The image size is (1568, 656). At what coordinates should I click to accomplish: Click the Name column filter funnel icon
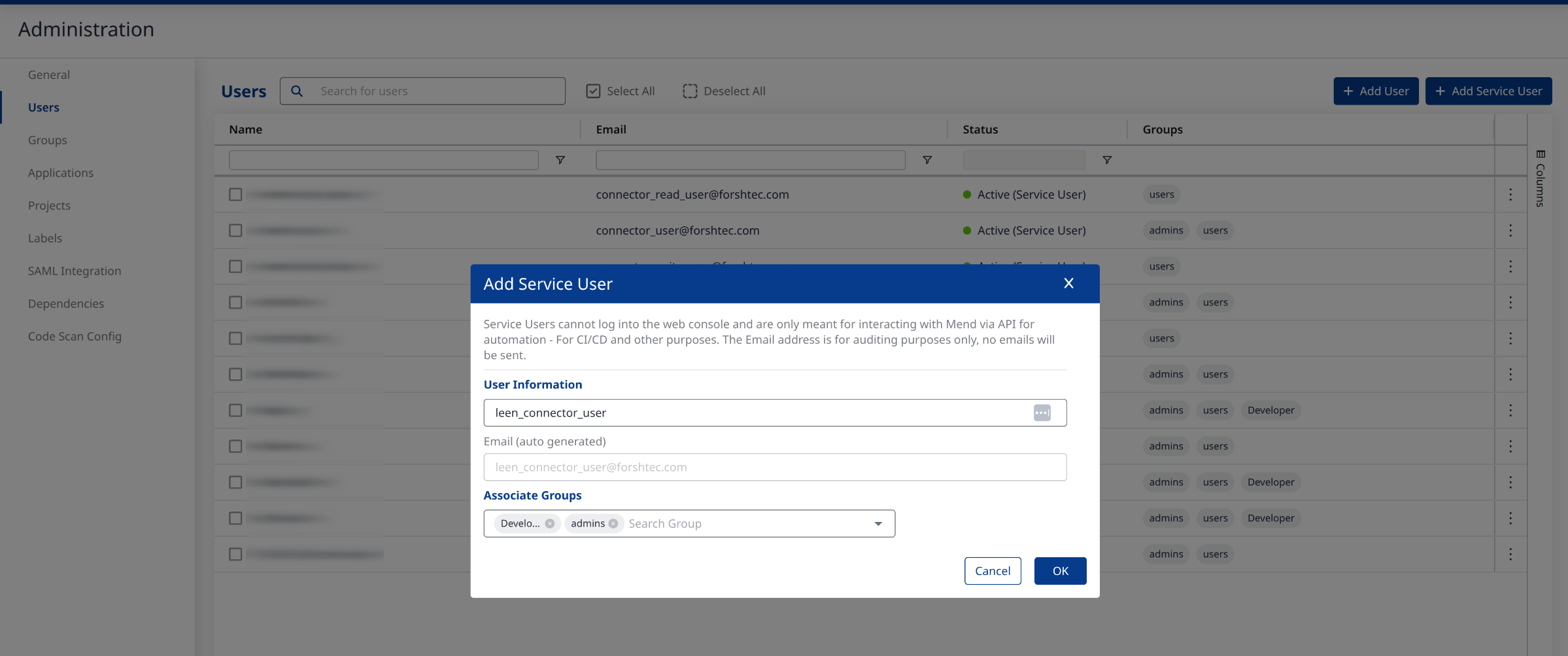(x=560, y=160)
